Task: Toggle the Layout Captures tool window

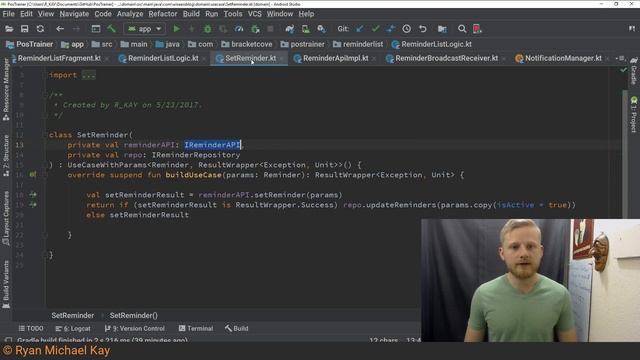Action: click(x=6, y=218)
